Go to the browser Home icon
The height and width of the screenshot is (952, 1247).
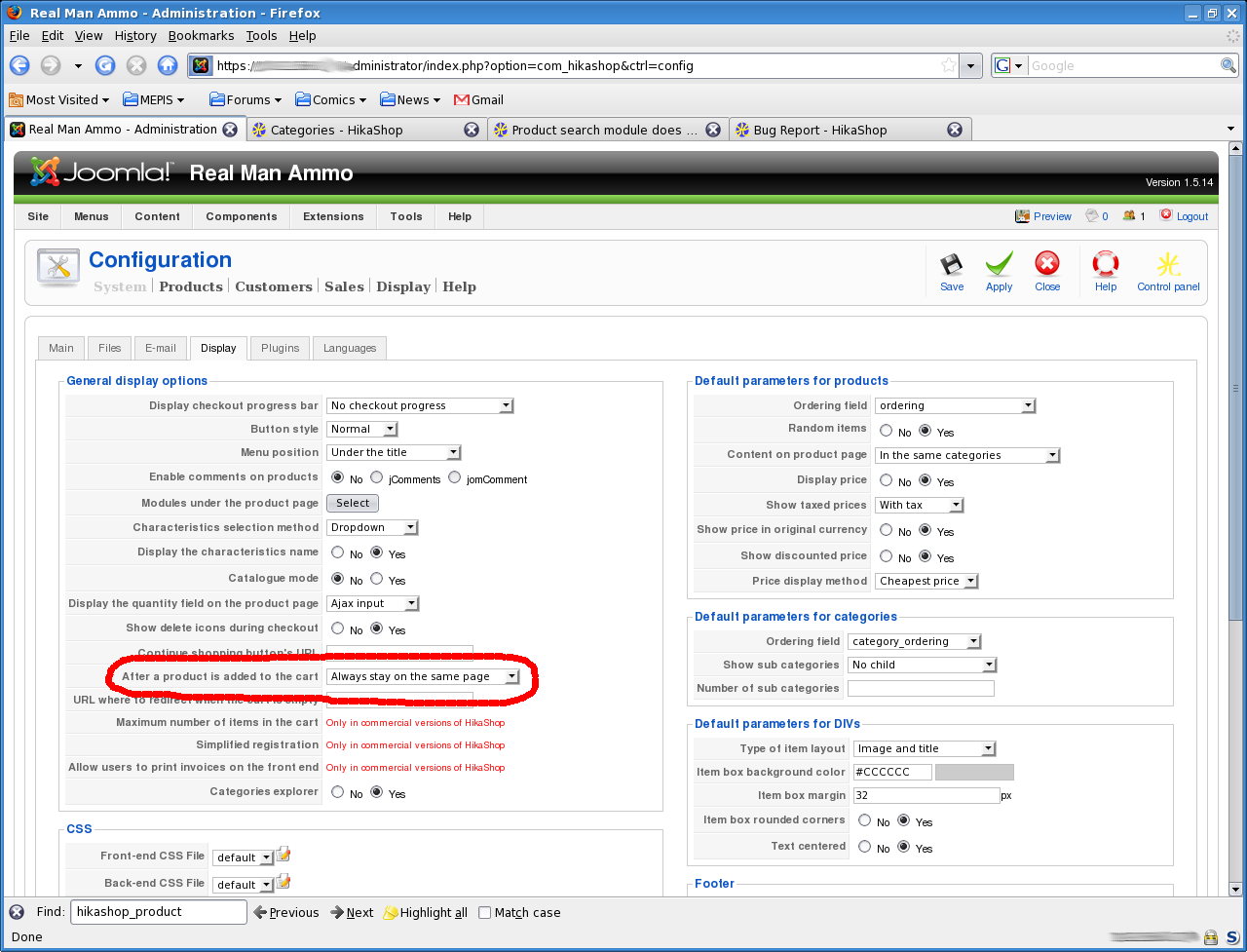tap(168, 65)
